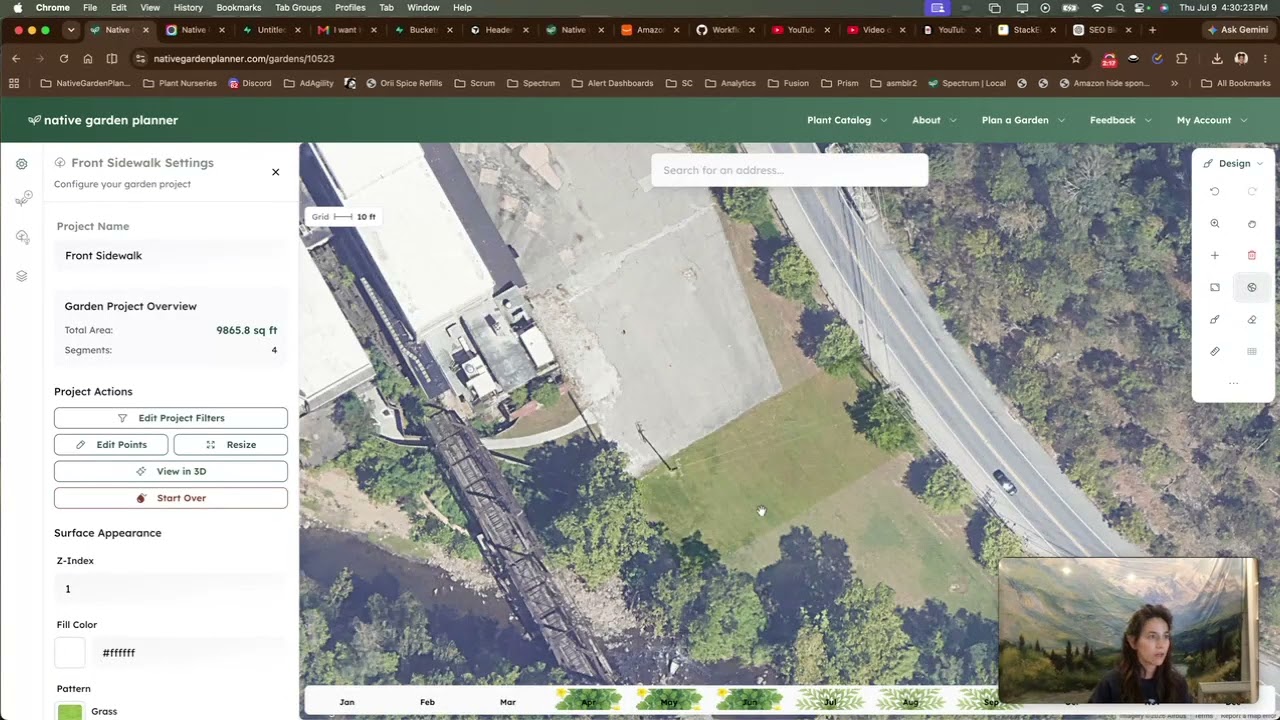Expand the Feedback menu

pyautogui.click(x=1120, y=120)
